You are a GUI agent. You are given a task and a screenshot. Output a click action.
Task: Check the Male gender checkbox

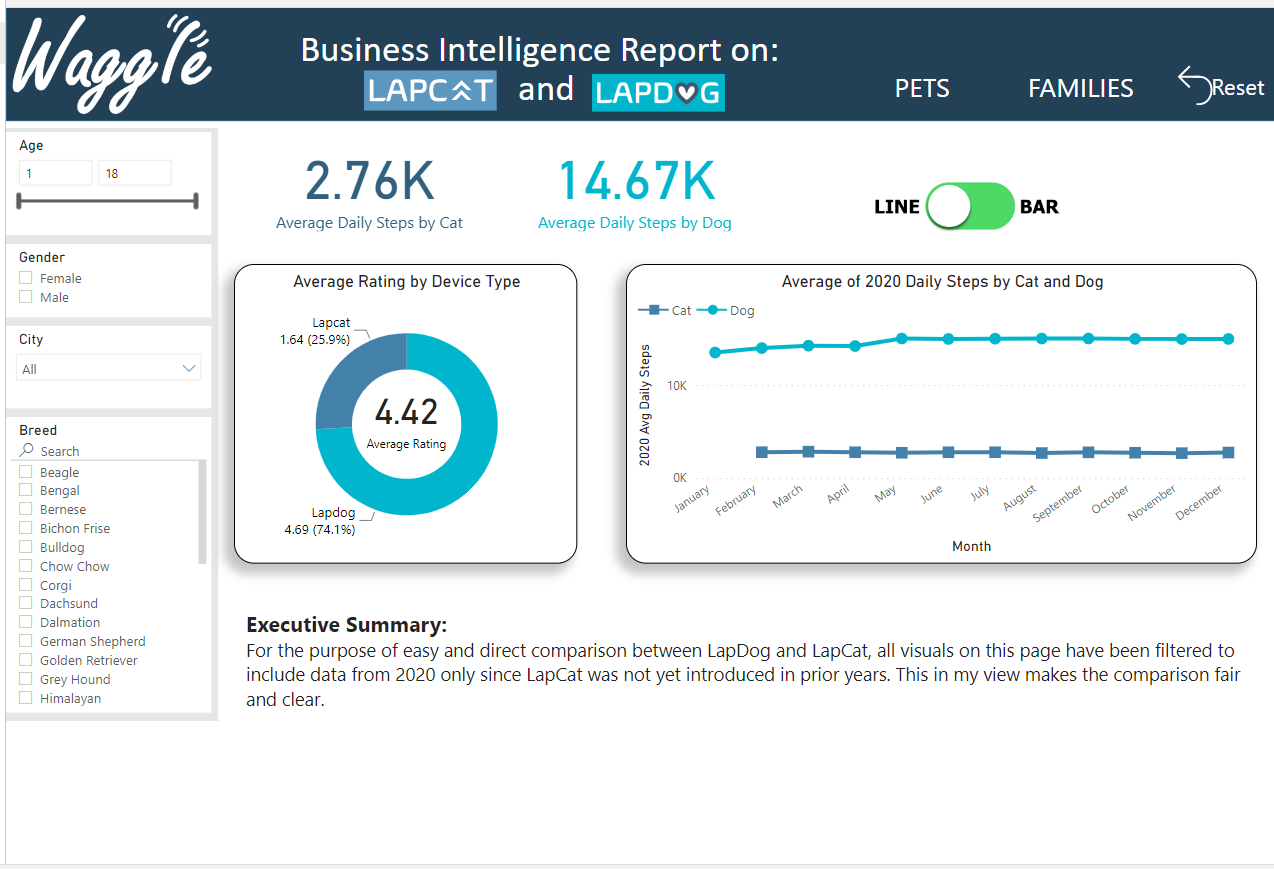(26, 298)
